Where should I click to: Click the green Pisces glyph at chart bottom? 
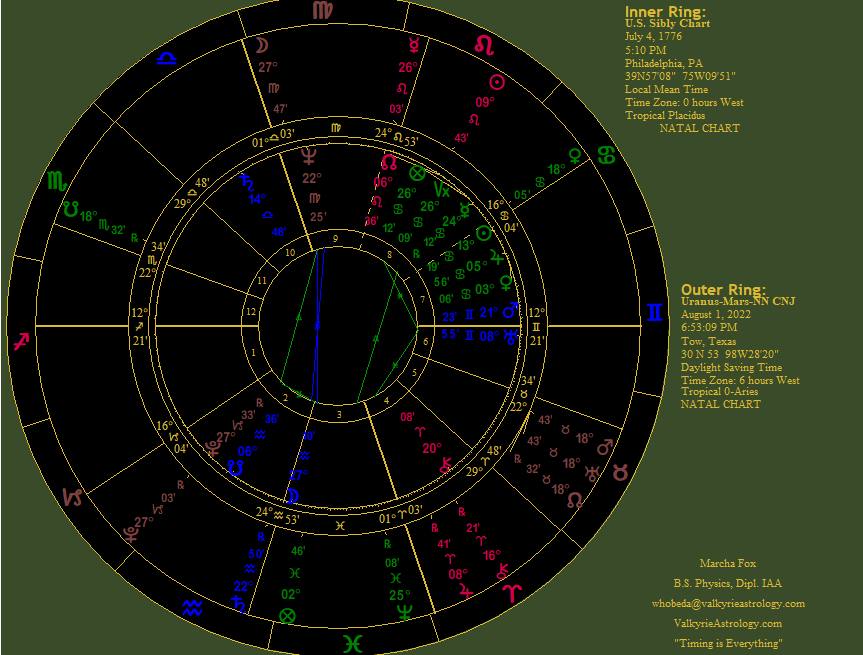(352, 642)
